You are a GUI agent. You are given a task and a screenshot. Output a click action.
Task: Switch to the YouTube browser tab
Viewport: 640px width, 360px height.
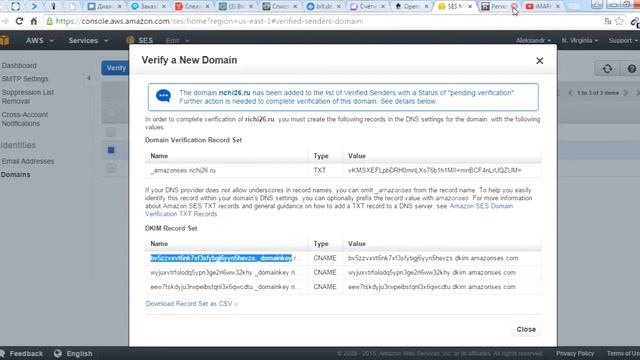543,6
